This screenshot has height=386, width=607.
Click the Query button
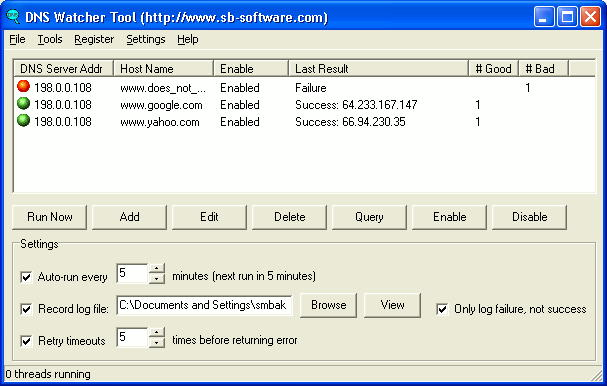[x=369, y=217]
